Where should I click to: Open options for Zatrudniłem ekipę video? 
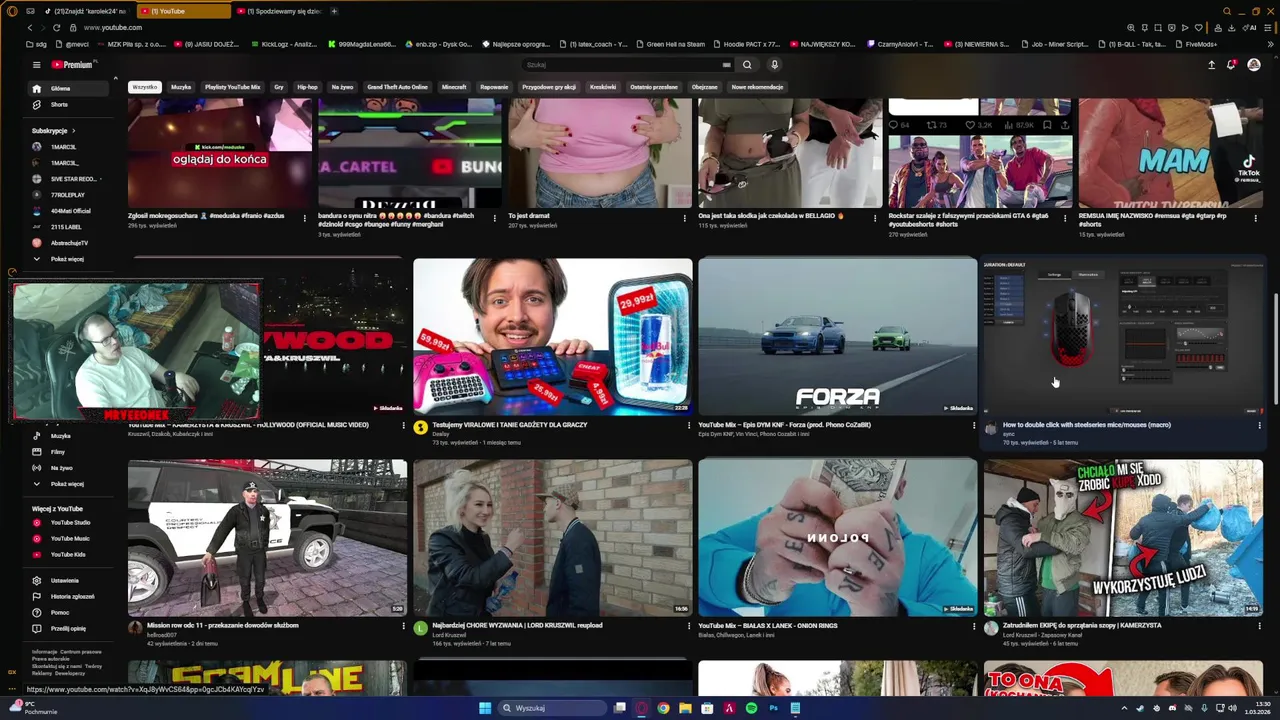(x=1259, y=626)
